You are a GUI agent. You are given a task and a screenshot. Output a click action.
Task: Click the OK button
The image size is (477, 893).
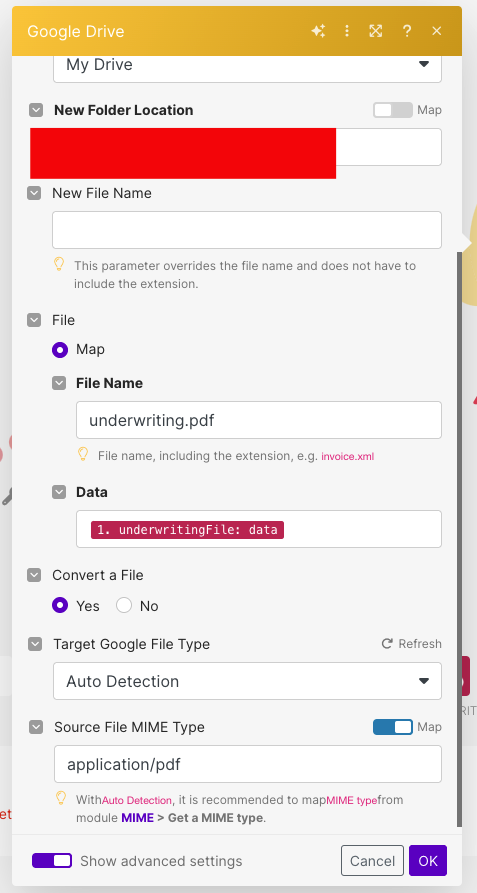click(428, 861)
